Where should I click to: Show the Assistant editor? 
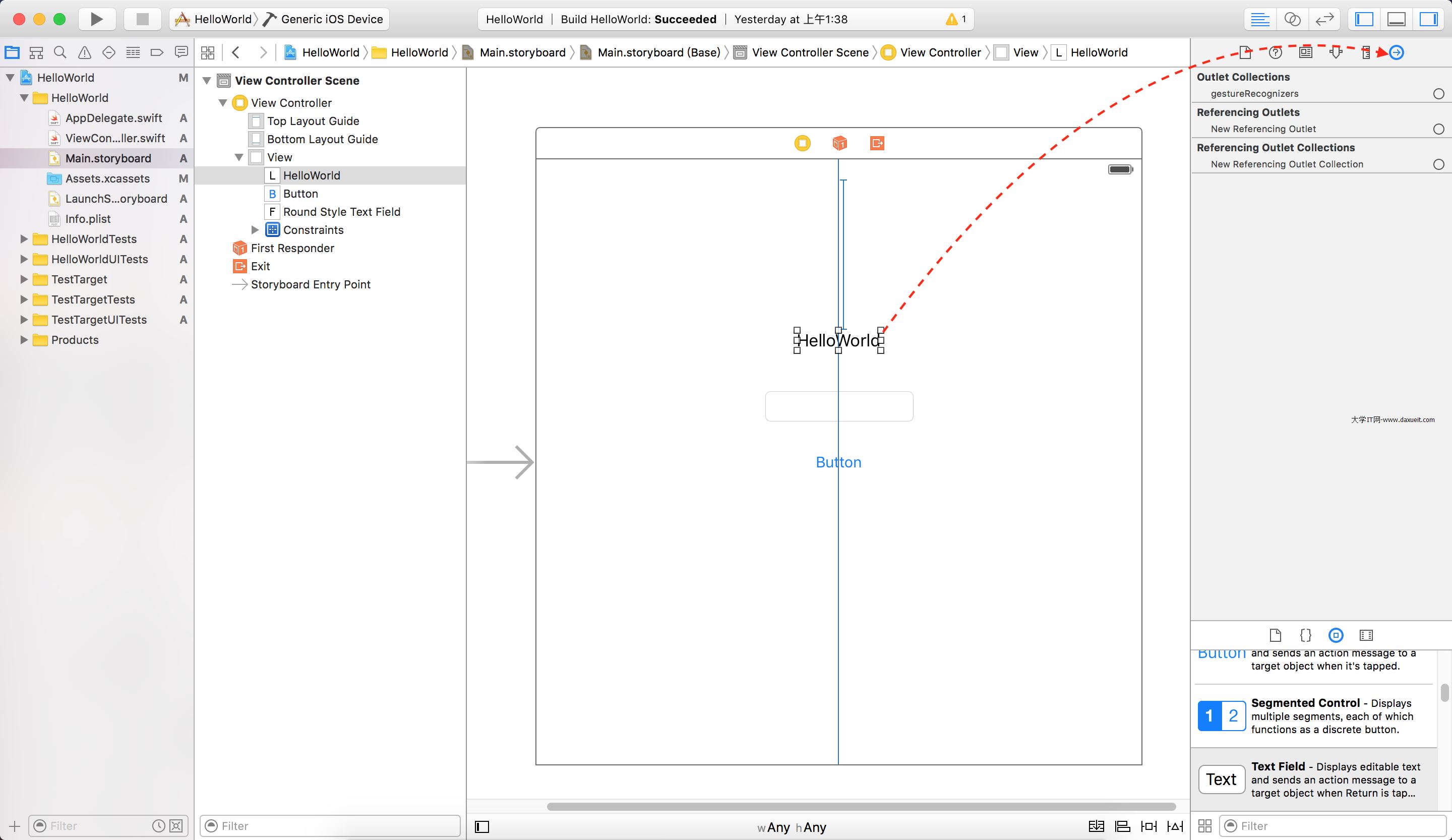[1292, 19]
